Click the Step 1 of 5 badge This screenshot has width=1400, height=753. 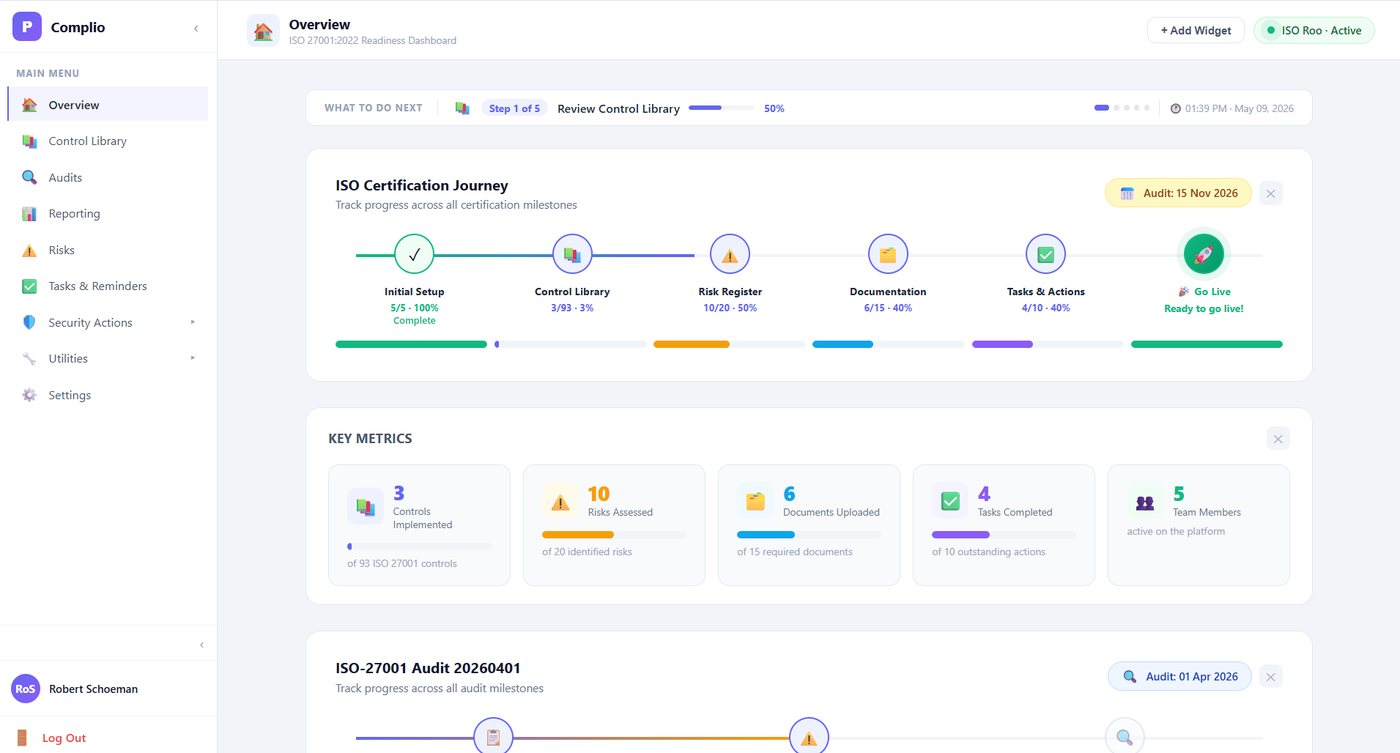(515, 108)
